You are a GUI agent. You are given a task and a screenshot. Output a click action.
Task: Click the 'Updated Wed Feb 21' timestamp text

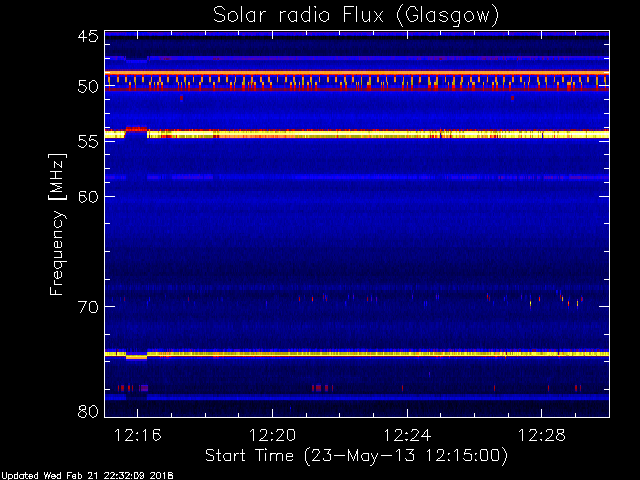click(x=87, y=476)
